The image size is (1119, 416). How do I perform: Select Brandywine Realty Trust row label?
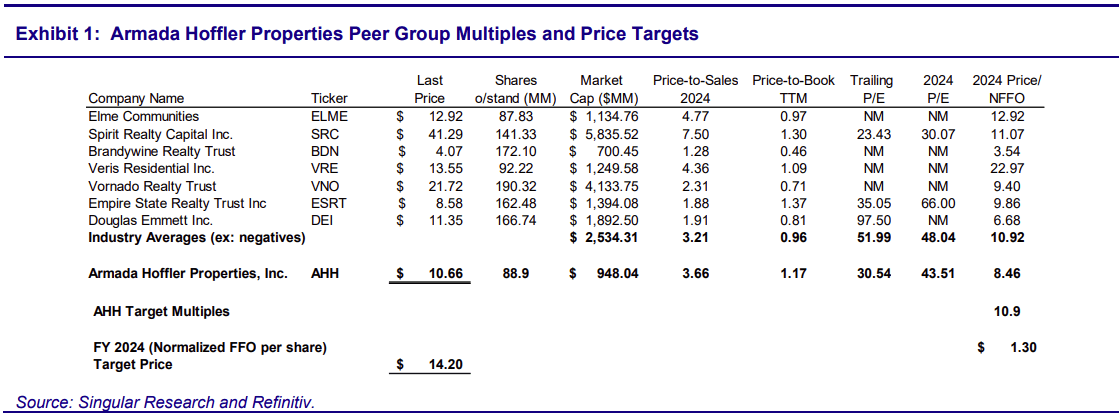(x=161, y=151)
